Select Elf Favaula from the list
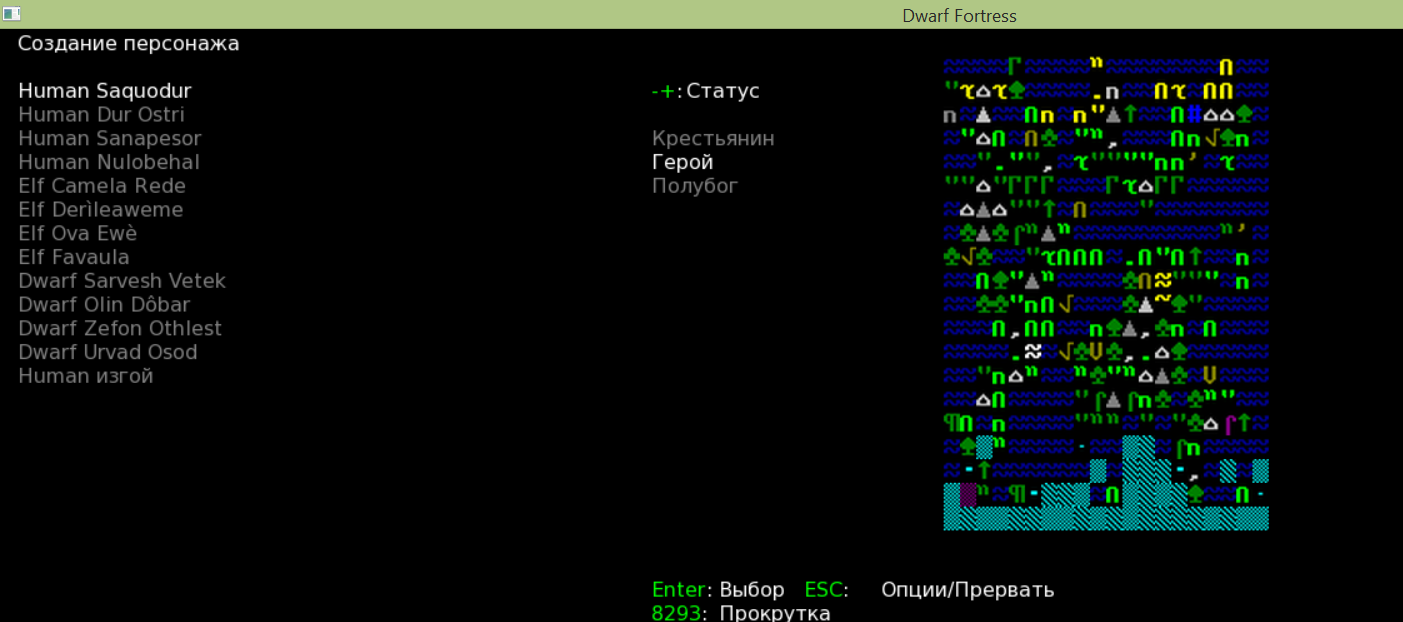1403x622 pixels. [x=74, y=257]
